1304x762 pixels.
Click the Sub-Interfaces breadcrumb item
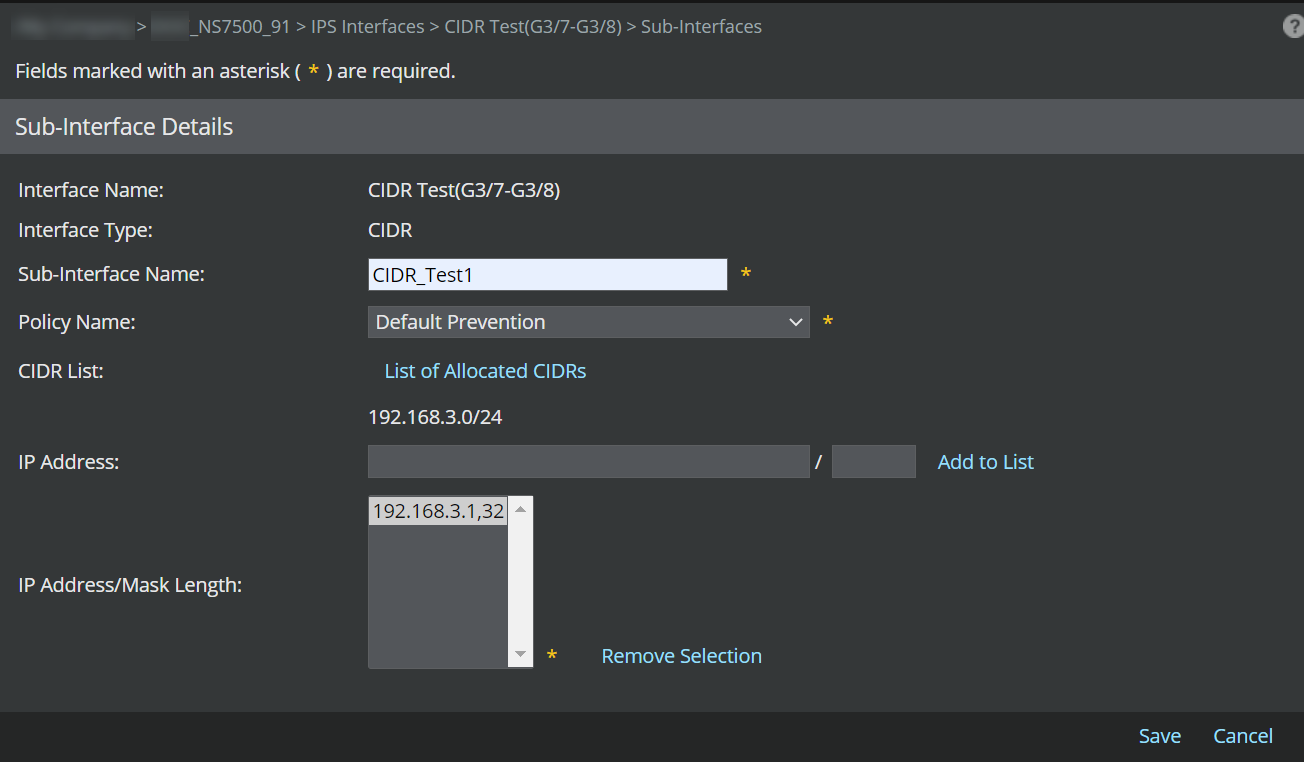click(x=702, y=27)
